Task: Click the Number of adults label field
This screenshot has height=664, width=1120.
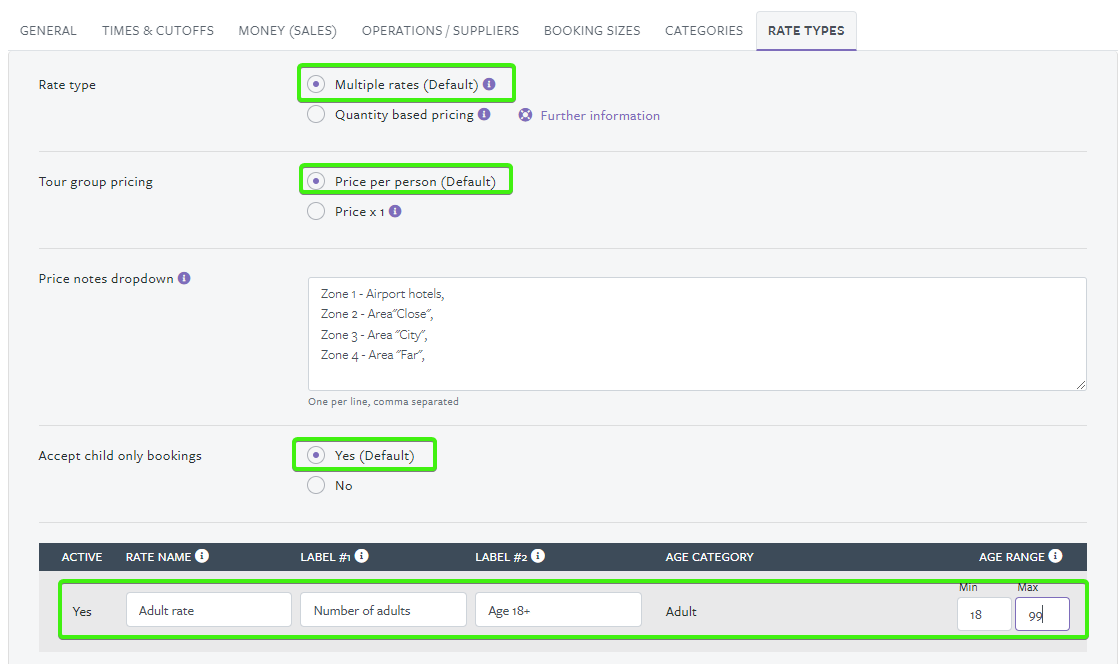Action: (x=383, y=610)
